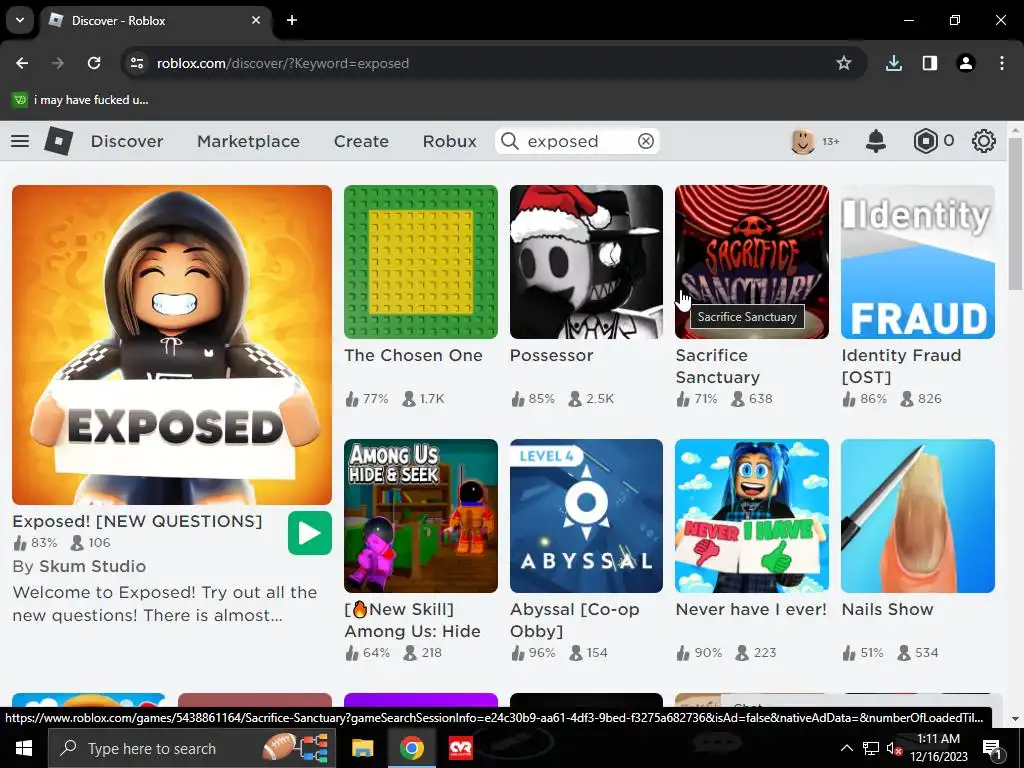View site information icon in address bar
Image resolution: width=1024 pixels, height=768 pixels.
point(137,63)
